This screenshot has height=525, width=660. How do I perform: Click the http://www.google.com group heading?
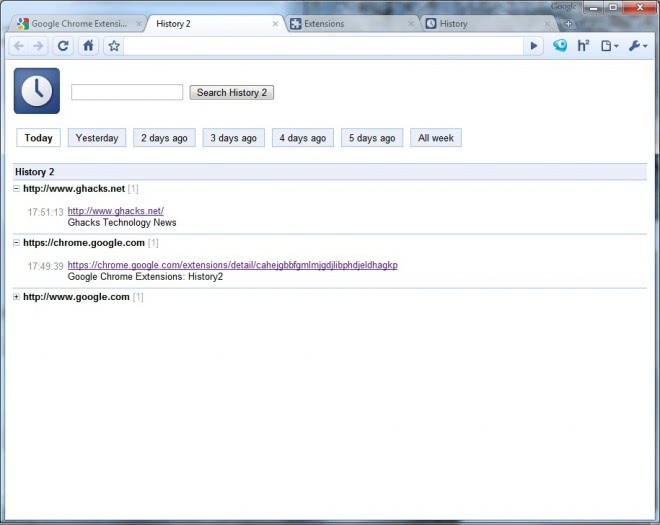point(76,297)
